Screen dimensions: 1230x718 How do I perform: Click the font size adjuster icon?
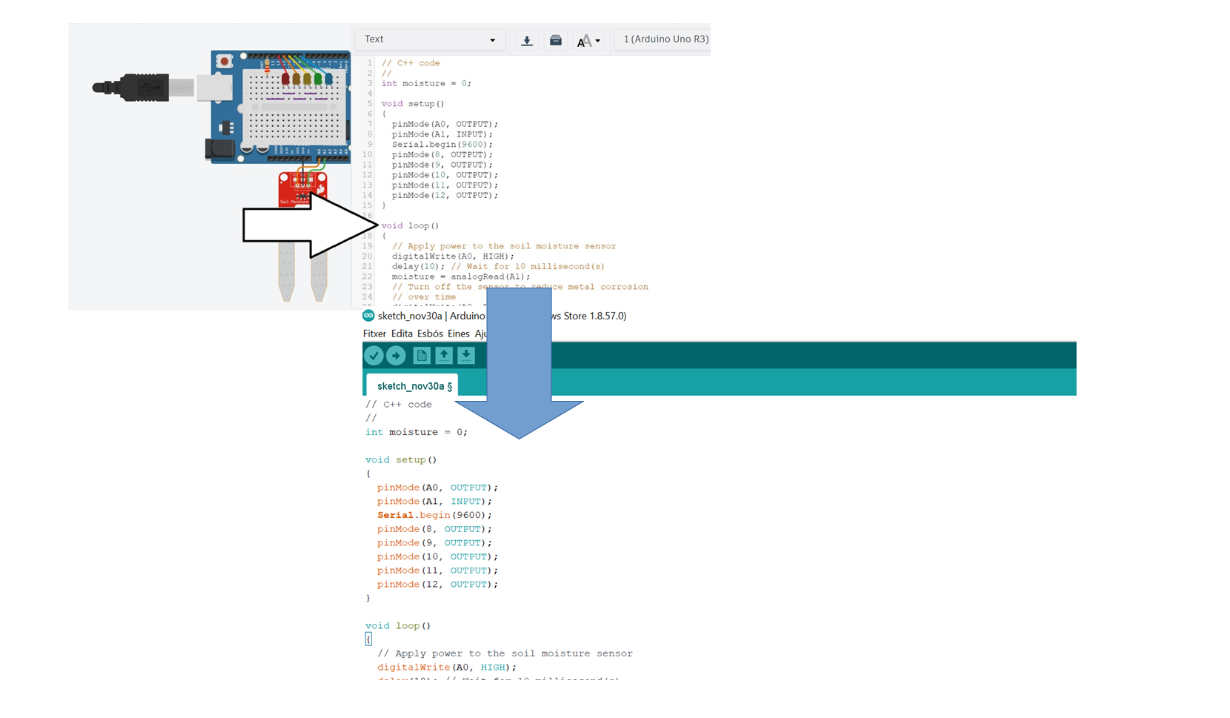click(x=584, y=40)
